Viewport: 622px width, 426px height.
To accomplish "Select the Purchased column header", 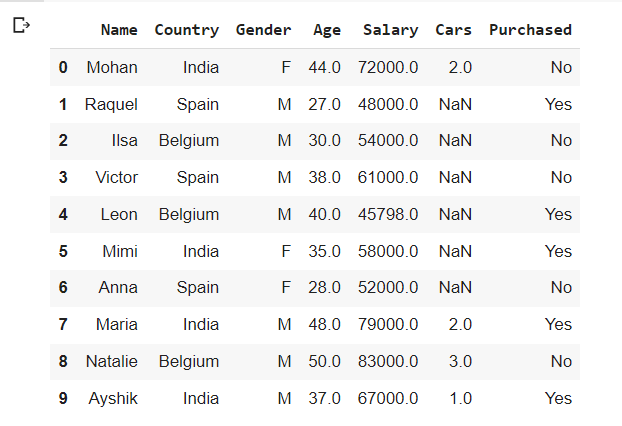I will 530,30.
